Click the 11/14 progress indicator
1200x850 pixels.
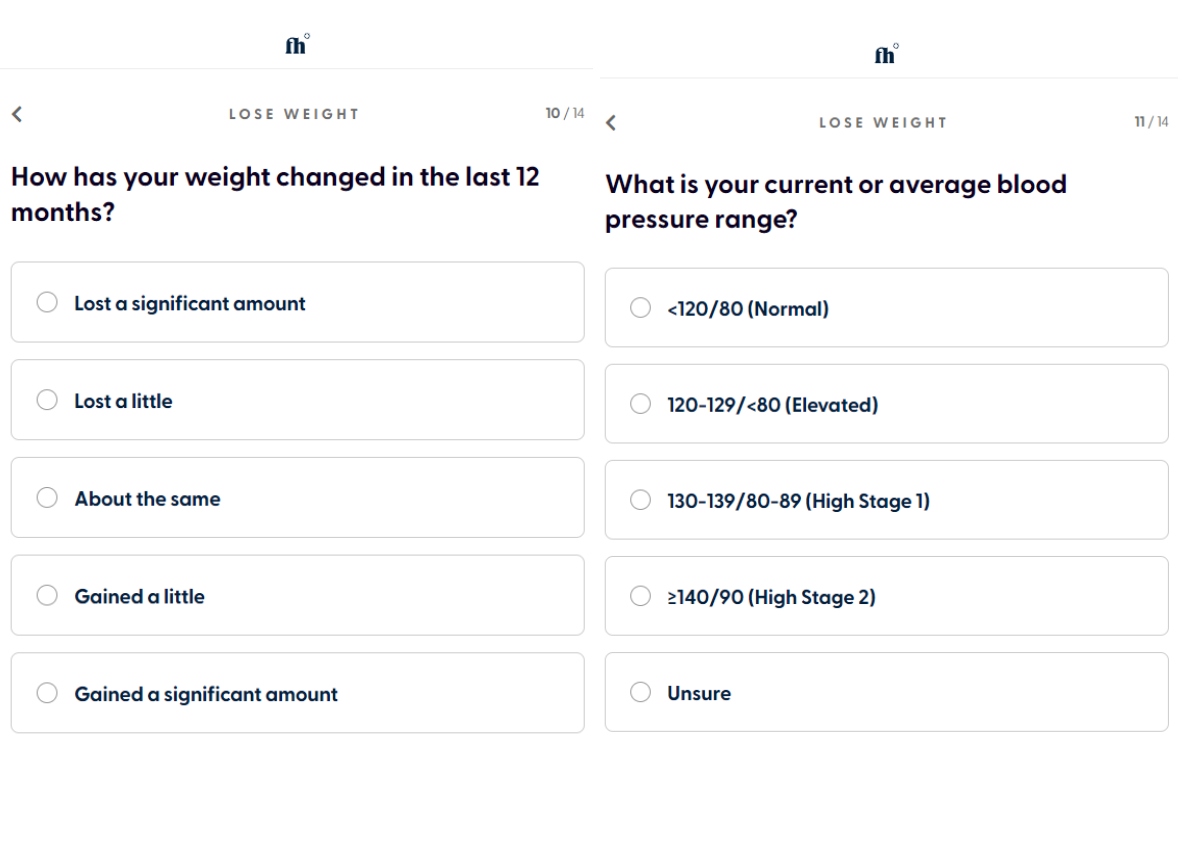1150,122
